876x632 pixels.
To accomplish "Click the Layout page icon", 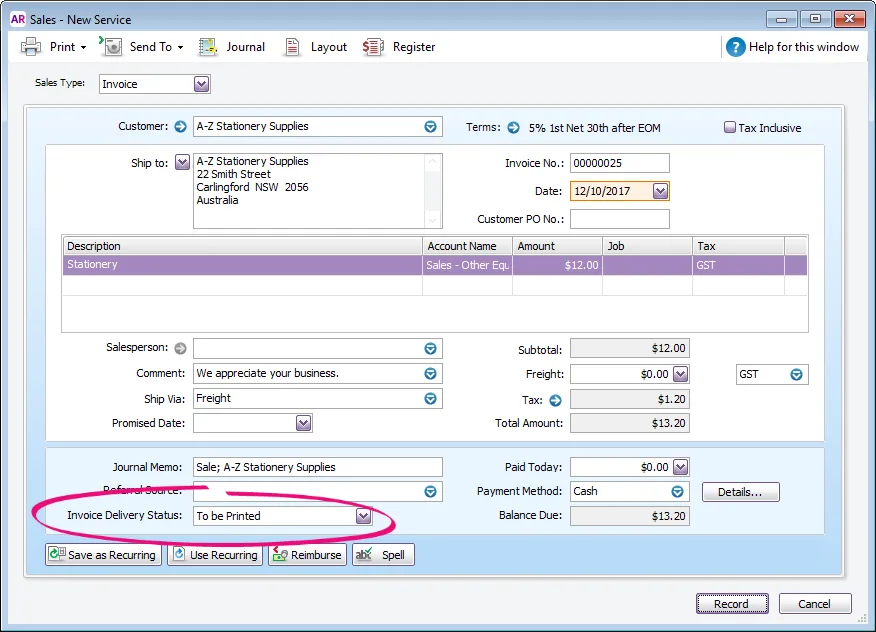I will [292, 47].
